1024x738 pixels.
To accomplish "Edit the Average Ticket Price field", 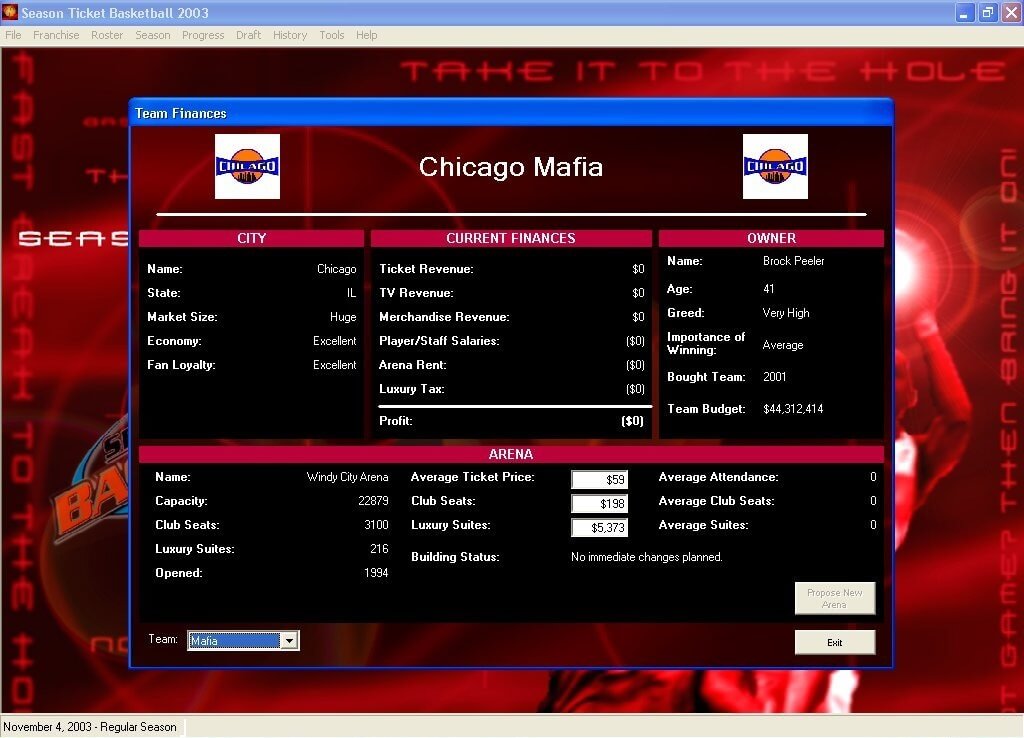I will (x=600, y=479).
